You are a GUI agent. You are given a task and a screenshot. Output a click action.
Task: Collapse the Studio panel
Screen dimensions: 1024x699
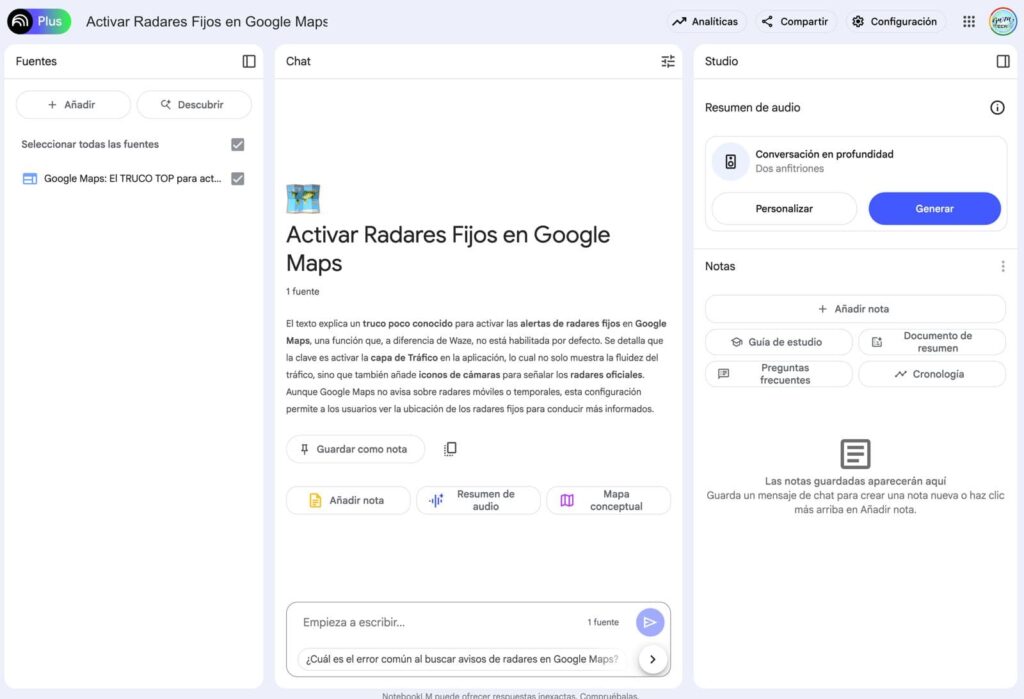tap(1003, 61)
